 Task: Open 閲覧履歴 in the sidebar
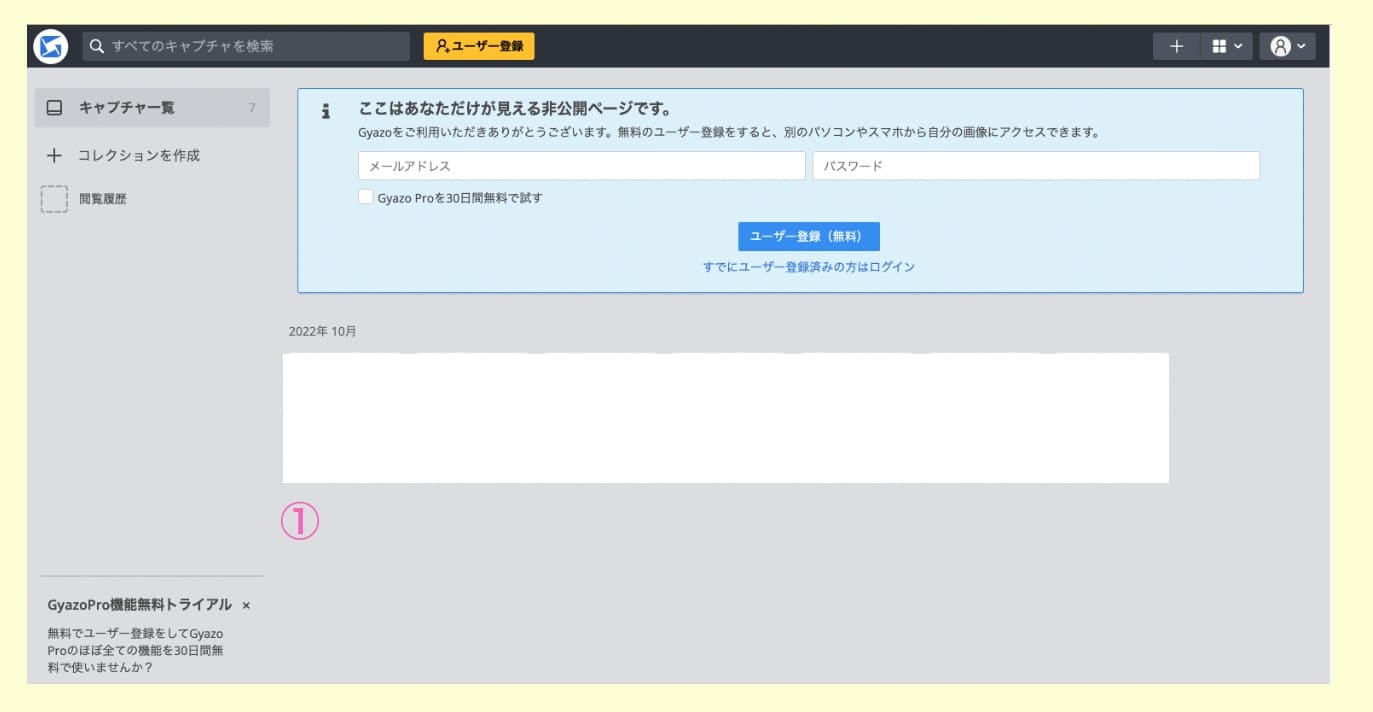[103, 199]
